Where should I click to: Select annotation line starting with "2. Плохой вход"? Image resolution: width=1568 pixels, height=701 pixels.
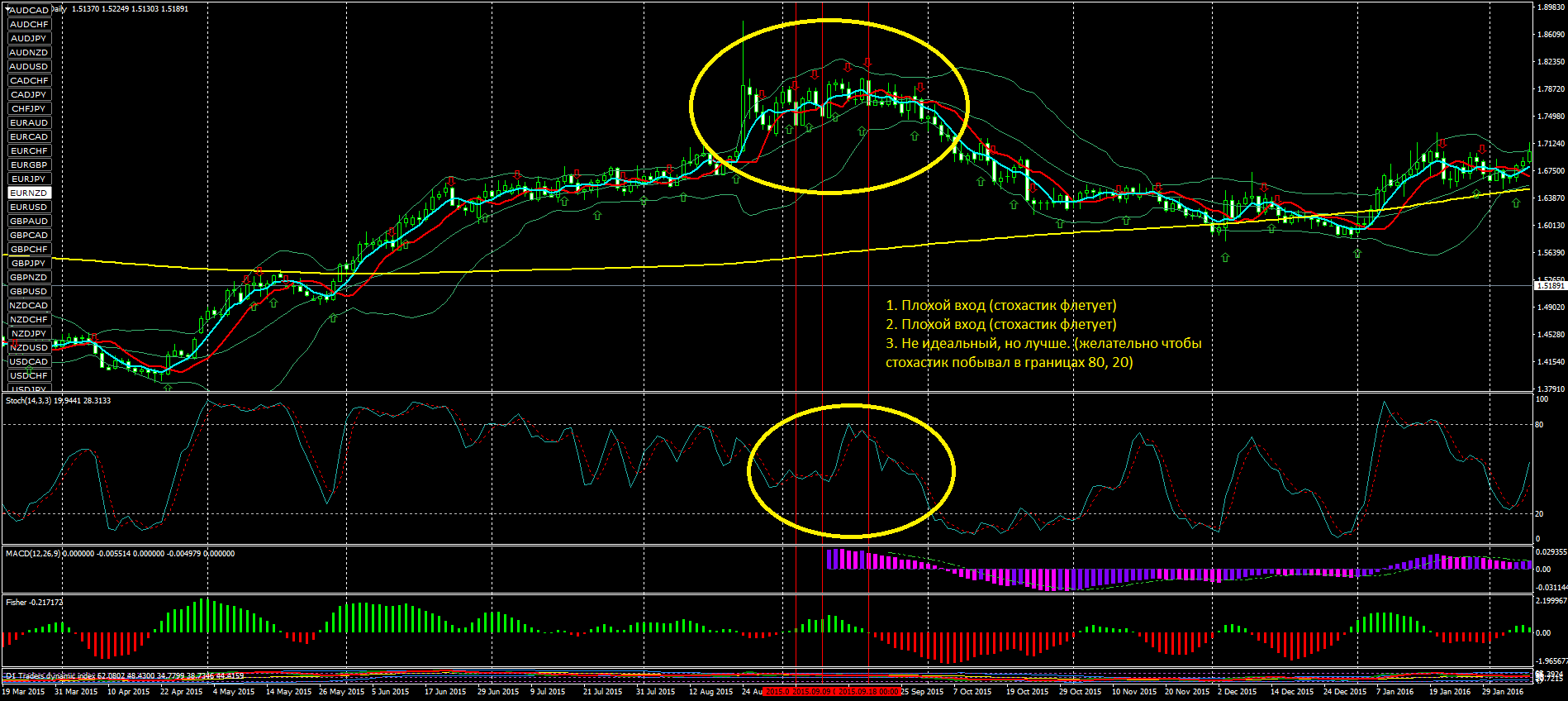click(1000, 324)
